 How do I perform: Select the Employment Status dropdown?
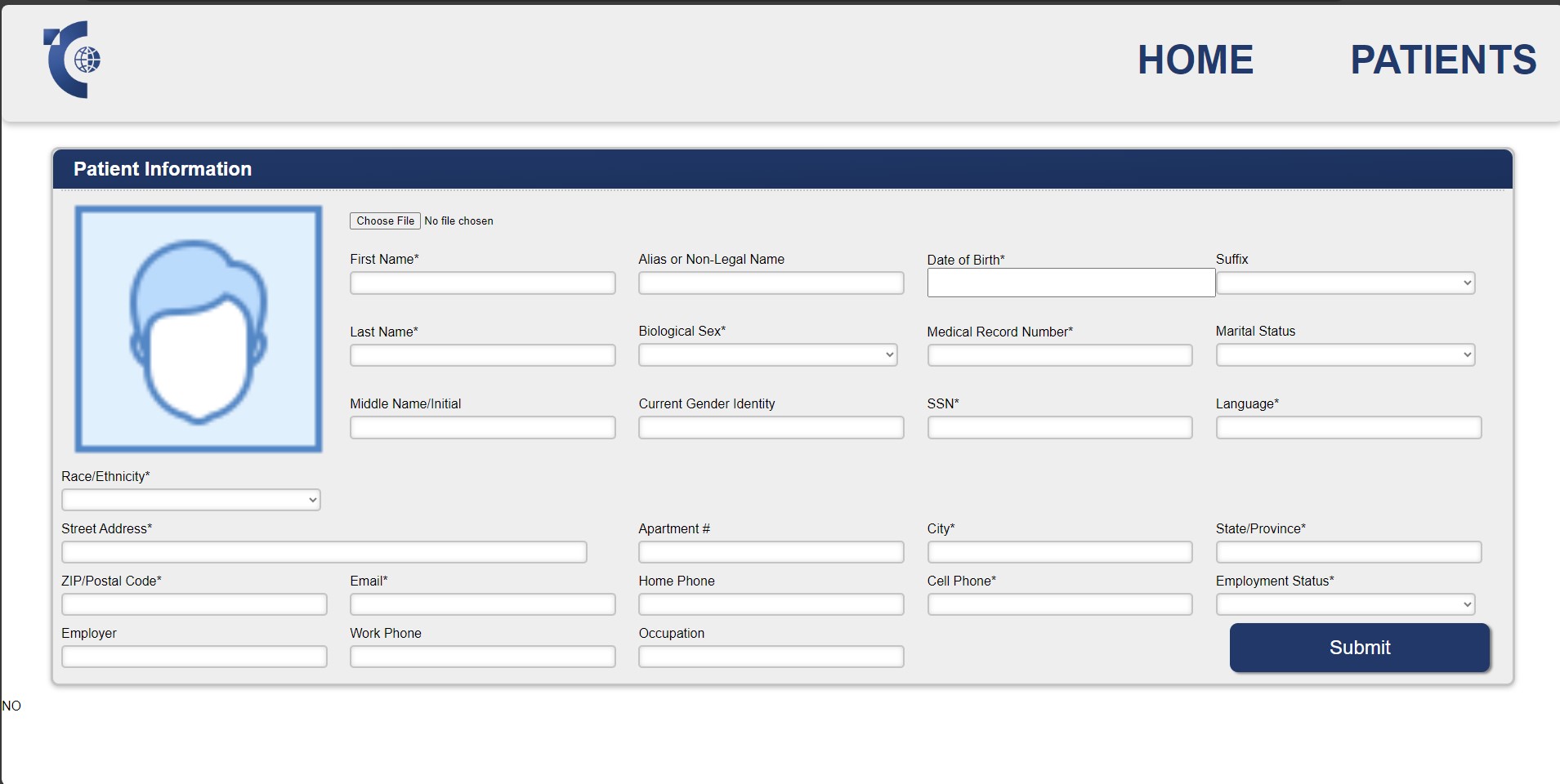coord(1345,605)
